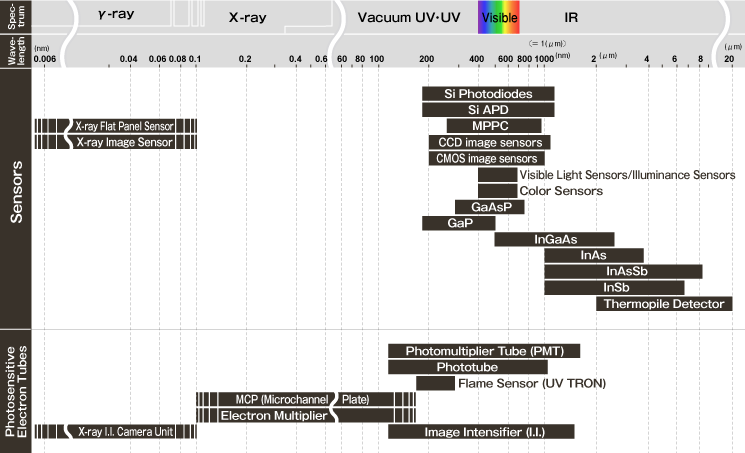
Task: Click the CMOS image sensors bar
Action: click(485, 158)
